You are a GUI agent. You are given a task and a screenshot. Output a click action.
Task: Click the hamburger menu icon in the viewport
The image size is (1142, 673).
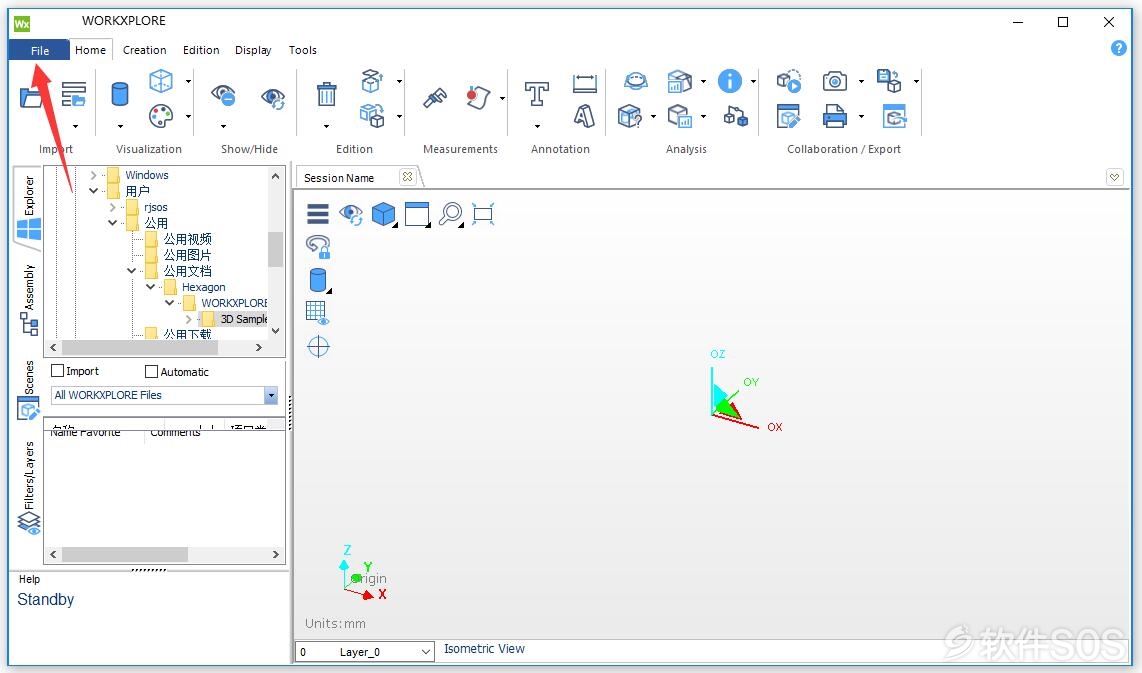(x=318, y=213)
